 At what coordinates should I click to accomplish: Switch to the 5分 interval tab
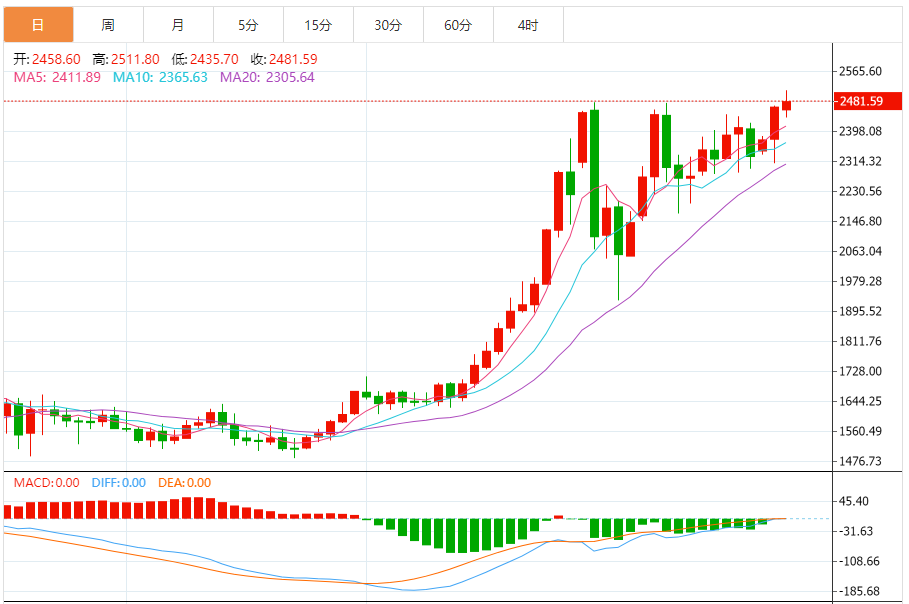(x=248, y=25)
